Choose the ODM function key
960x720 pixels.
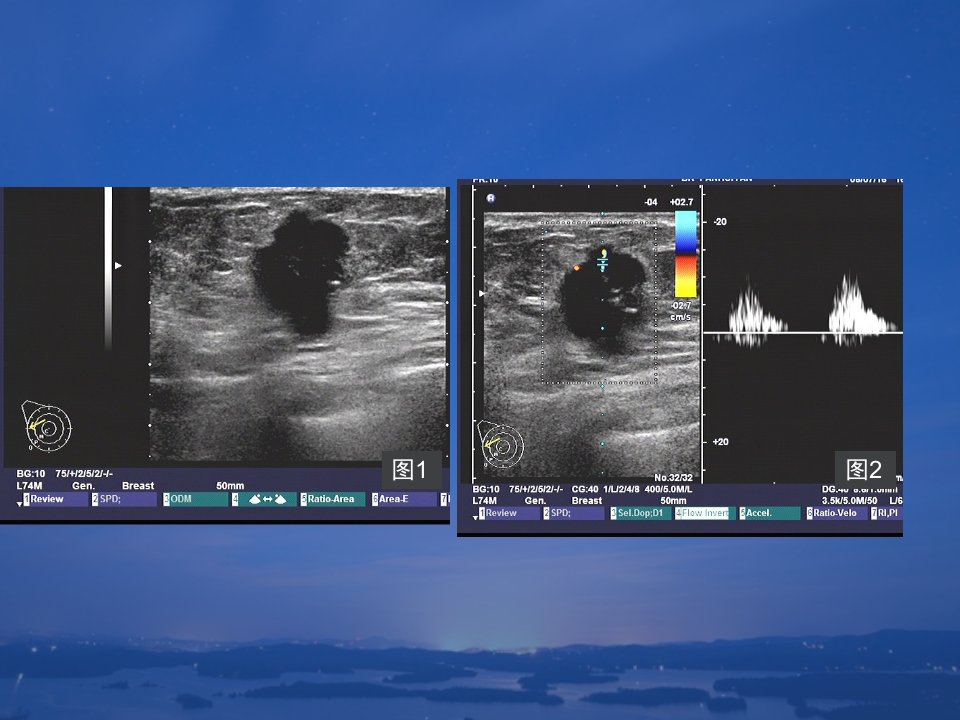(195, 499)
